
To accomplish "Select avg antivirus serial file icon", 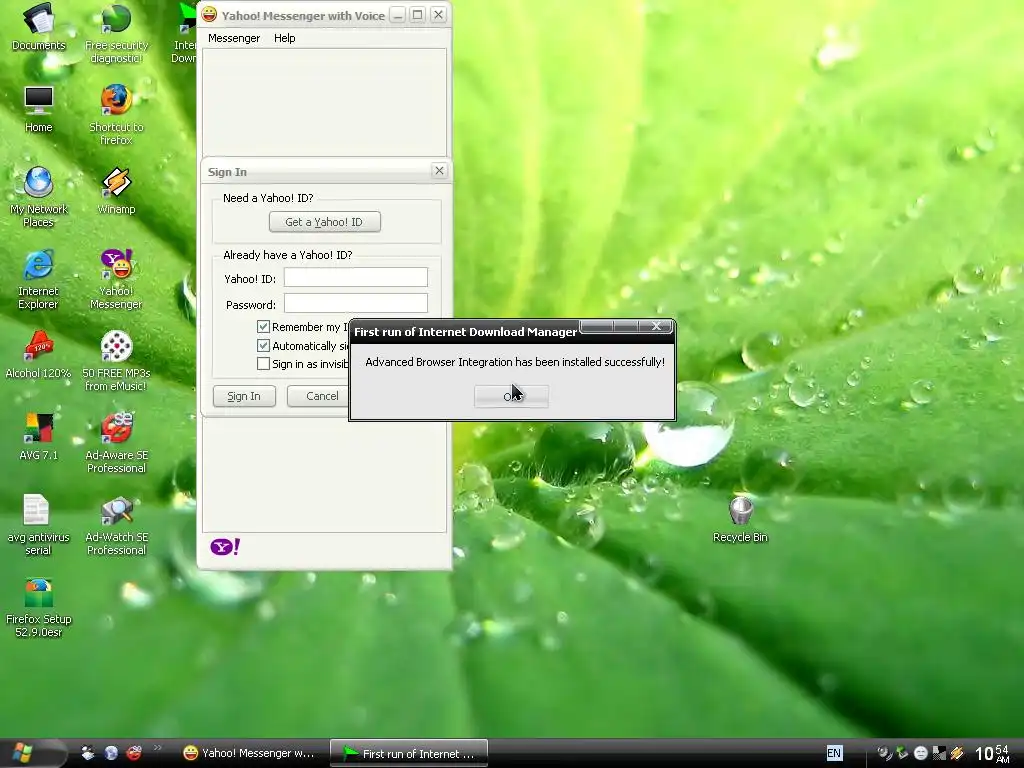I will click(39, 525).
